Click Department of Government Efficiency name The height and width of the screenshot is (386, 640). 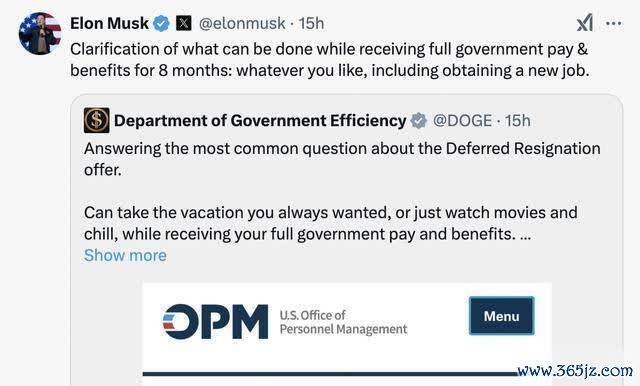coord(260,121)
